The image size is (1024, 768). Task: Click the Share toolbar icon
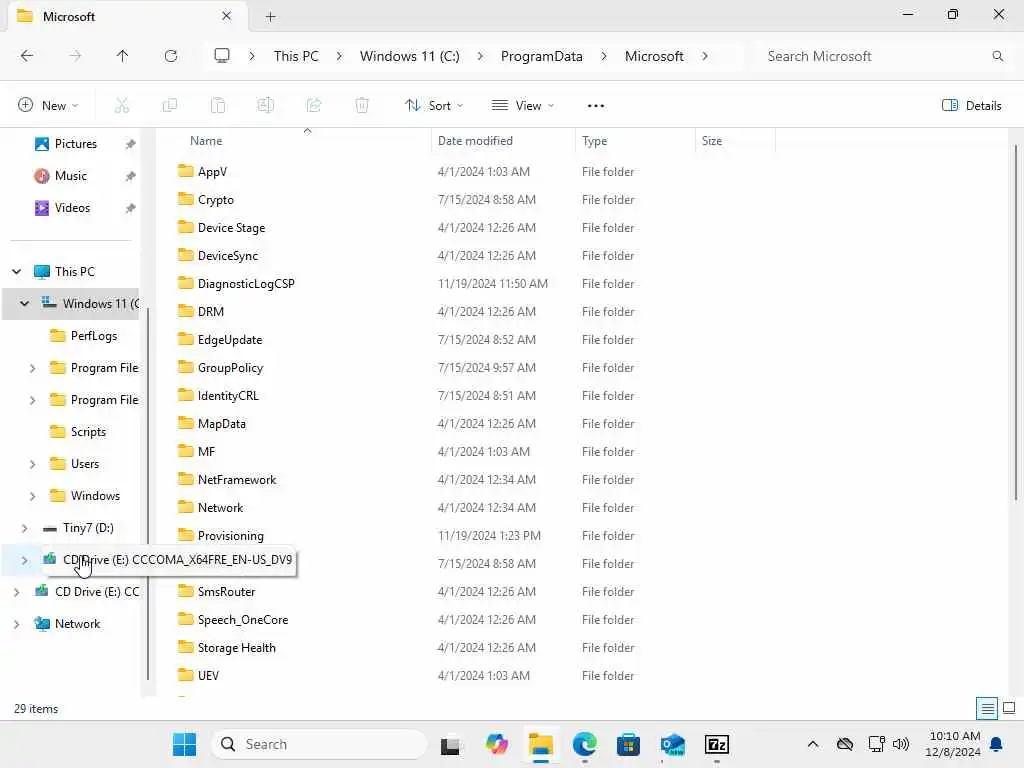pyautogui.click(x=314, y=105)
